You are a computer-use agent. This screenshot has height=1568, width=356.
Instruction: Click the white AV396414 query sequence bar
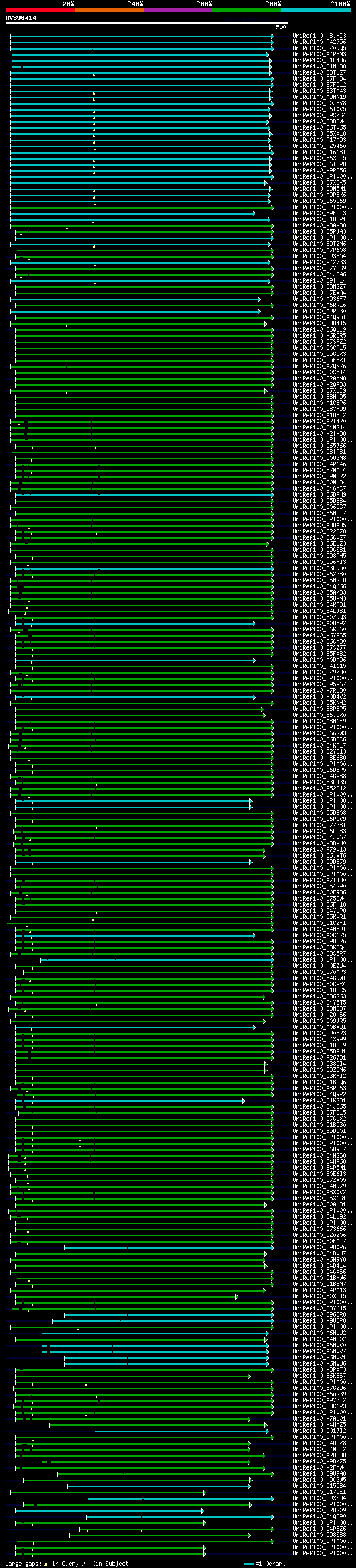(146, 22)
